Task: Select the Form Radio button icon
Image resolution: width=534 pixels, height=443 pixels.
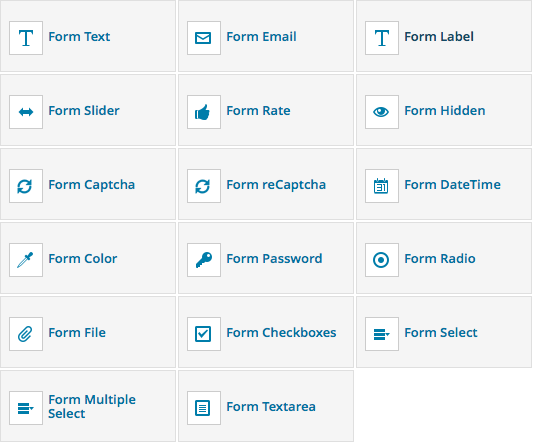Action: pos(382,260)
